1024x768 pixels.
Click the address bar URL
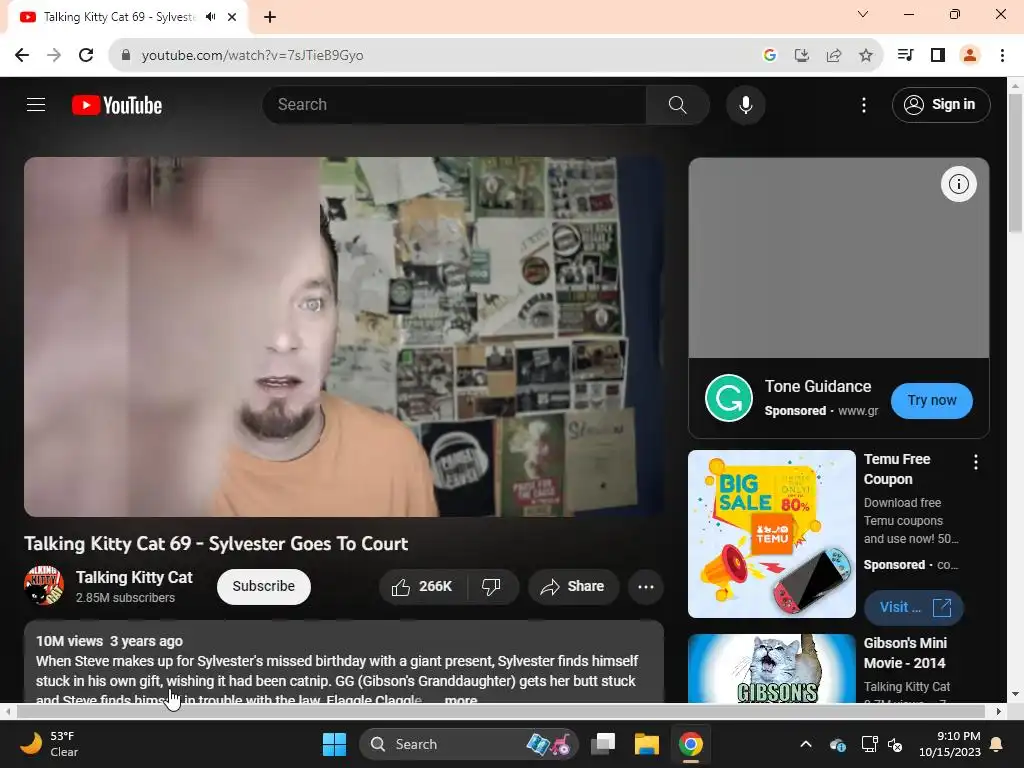pos(252,56)
